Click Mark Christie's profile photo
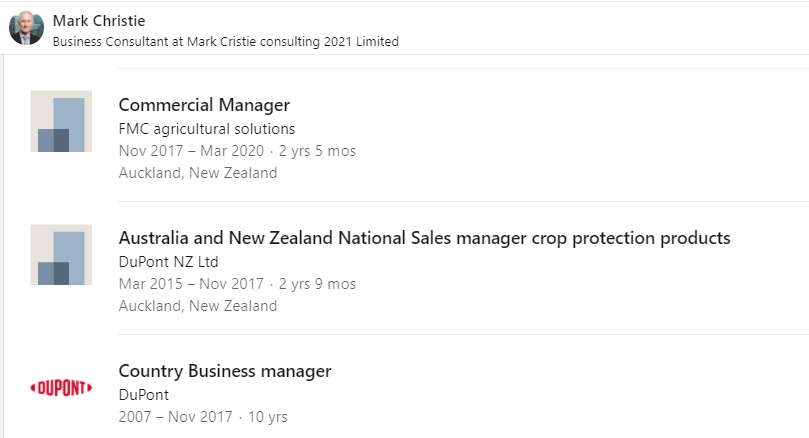Image resolution: width=809 pixels, height=438 pixels. pyautogui.click(x=26, y=27)
